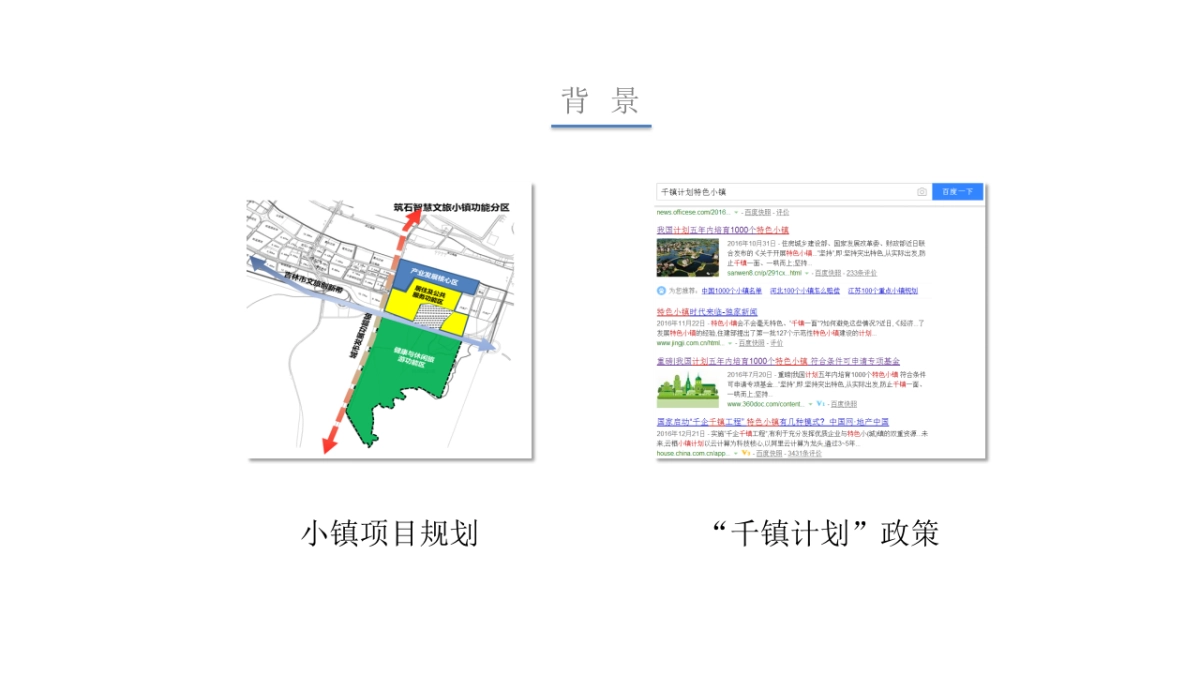Viewport: 1200px width, 675px height.
Task: Expand arrow beside www.360doc.com/content URL
Action: coord(810,403)
